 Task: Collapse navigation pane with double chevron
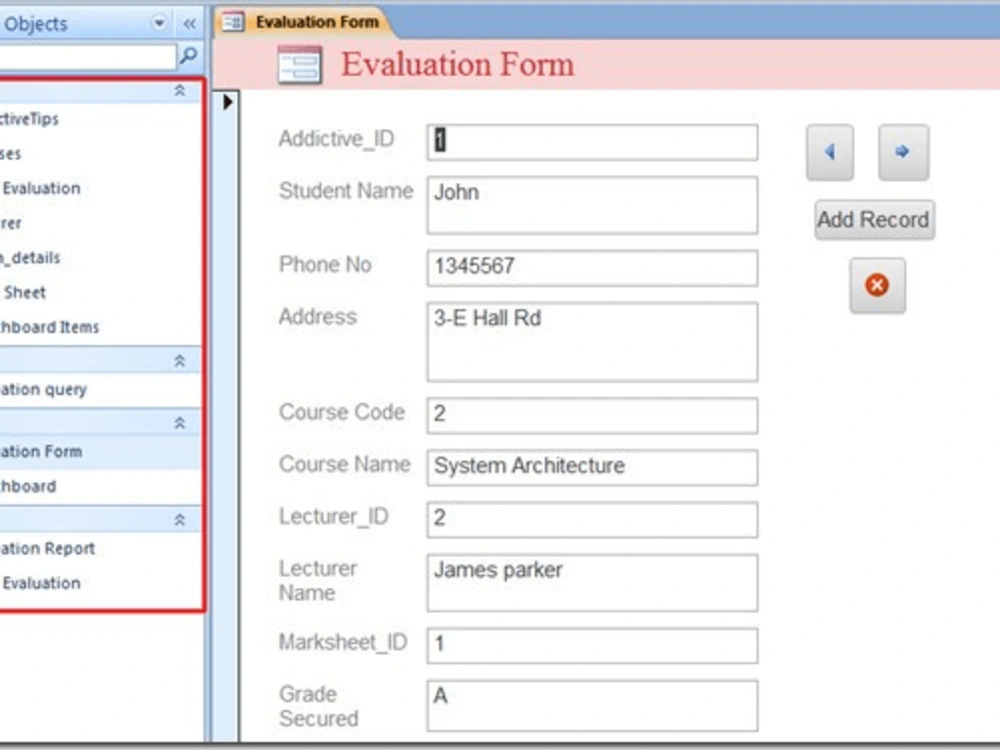[x=189, y=24]
